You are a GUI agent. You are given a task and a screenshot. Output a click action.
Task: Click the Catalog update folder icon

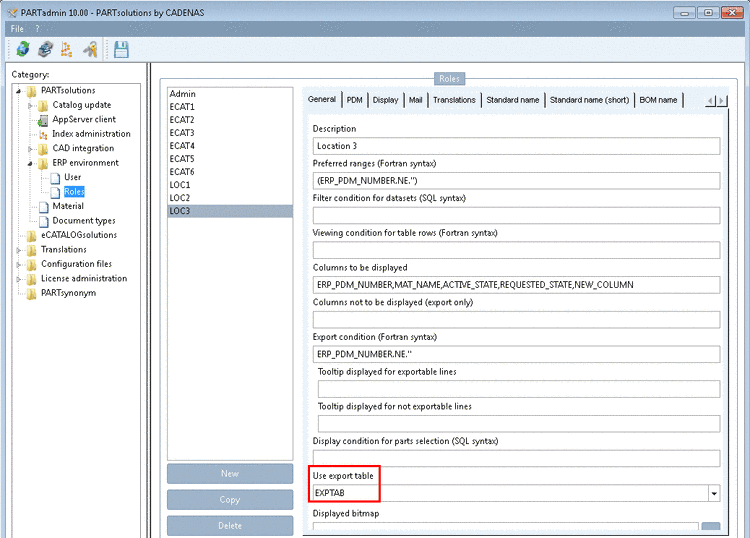tap(43, 105)
